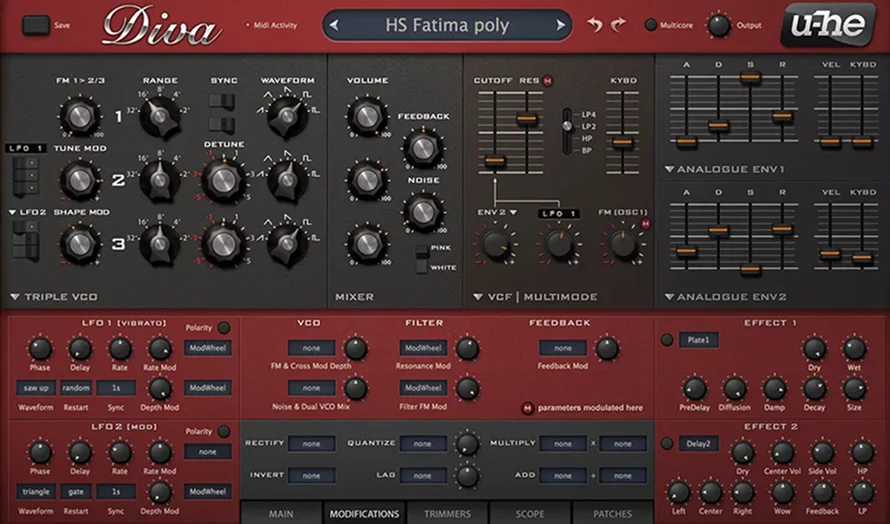Screen dimensions: 890x524
Task: Toggle Effect 1 power button
Action: [x=666, y=340]
